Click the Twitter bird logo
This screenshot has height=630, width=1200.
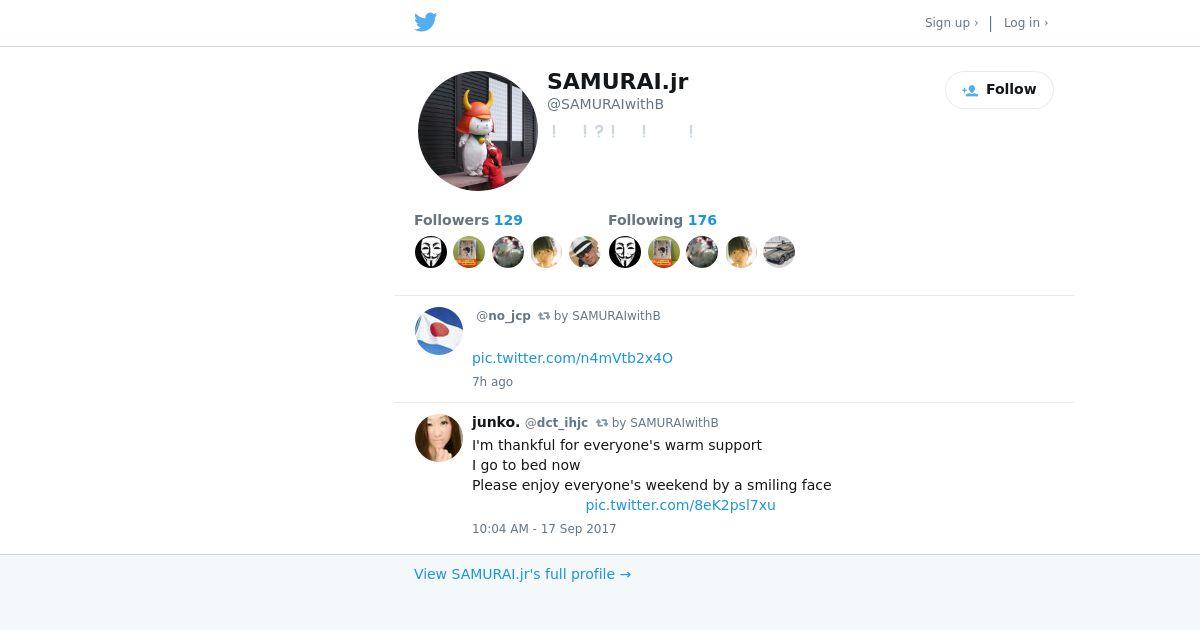click(426, 22)
